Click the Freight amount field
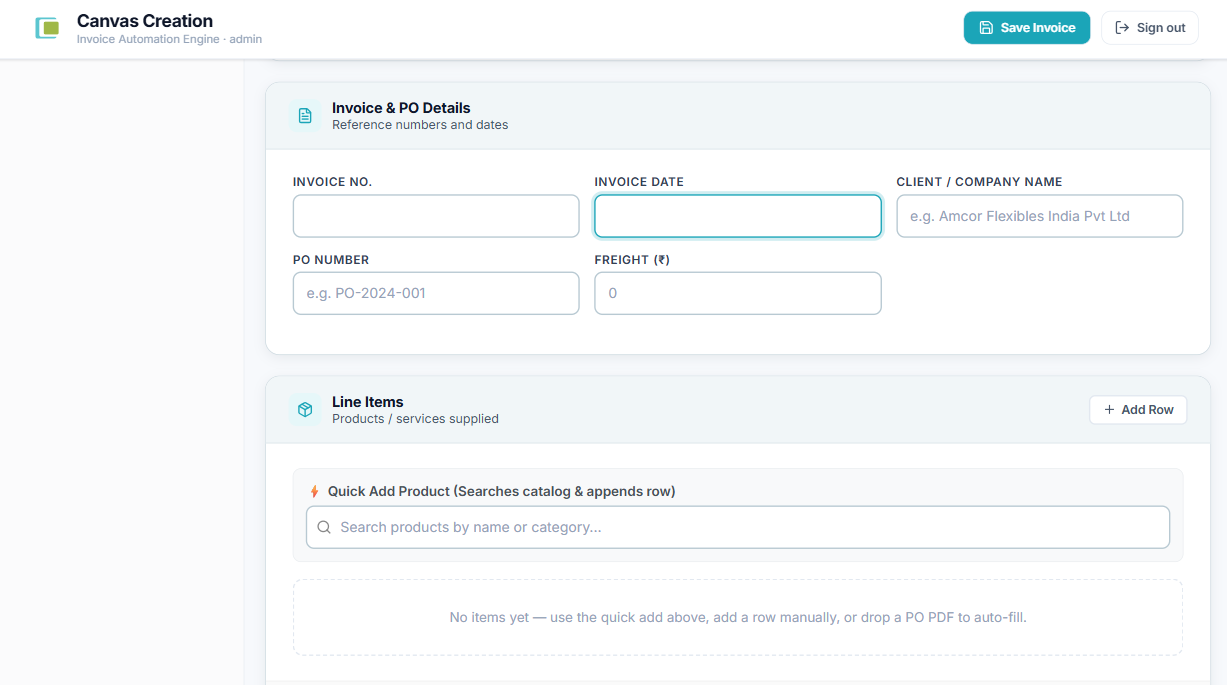Image resolution: width=1227 pixels, height=685 pixels. (738, 294)
